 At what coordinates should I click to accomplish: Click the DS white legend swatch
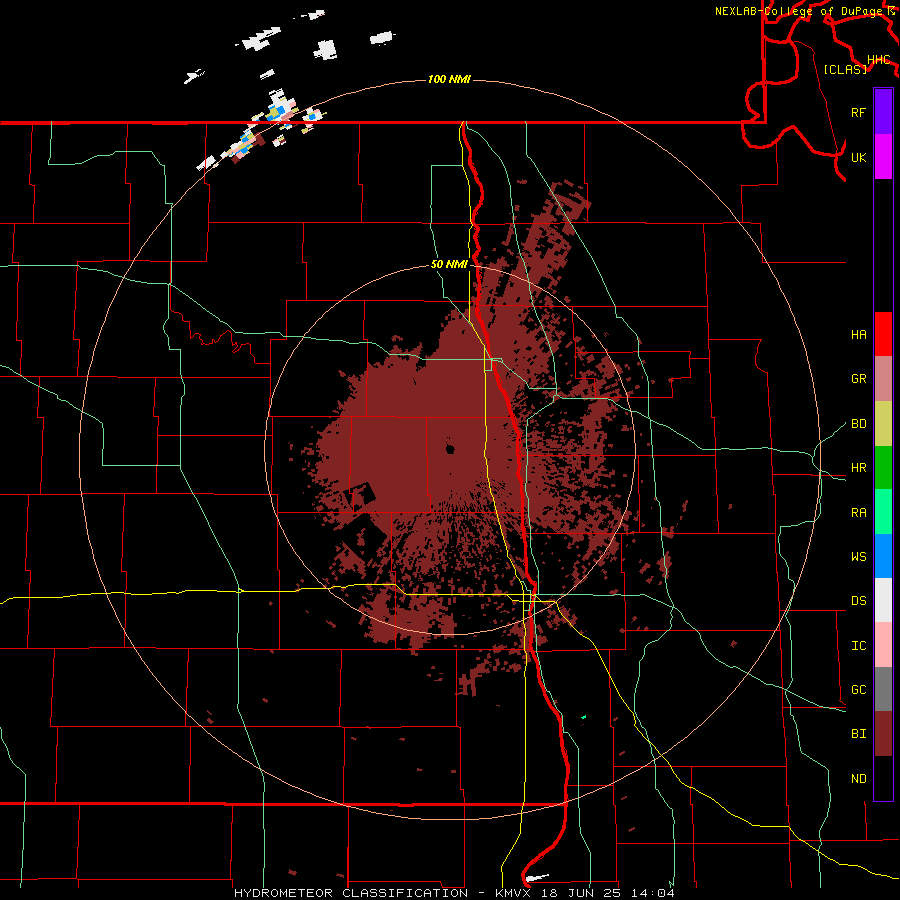tap(883, 600)
